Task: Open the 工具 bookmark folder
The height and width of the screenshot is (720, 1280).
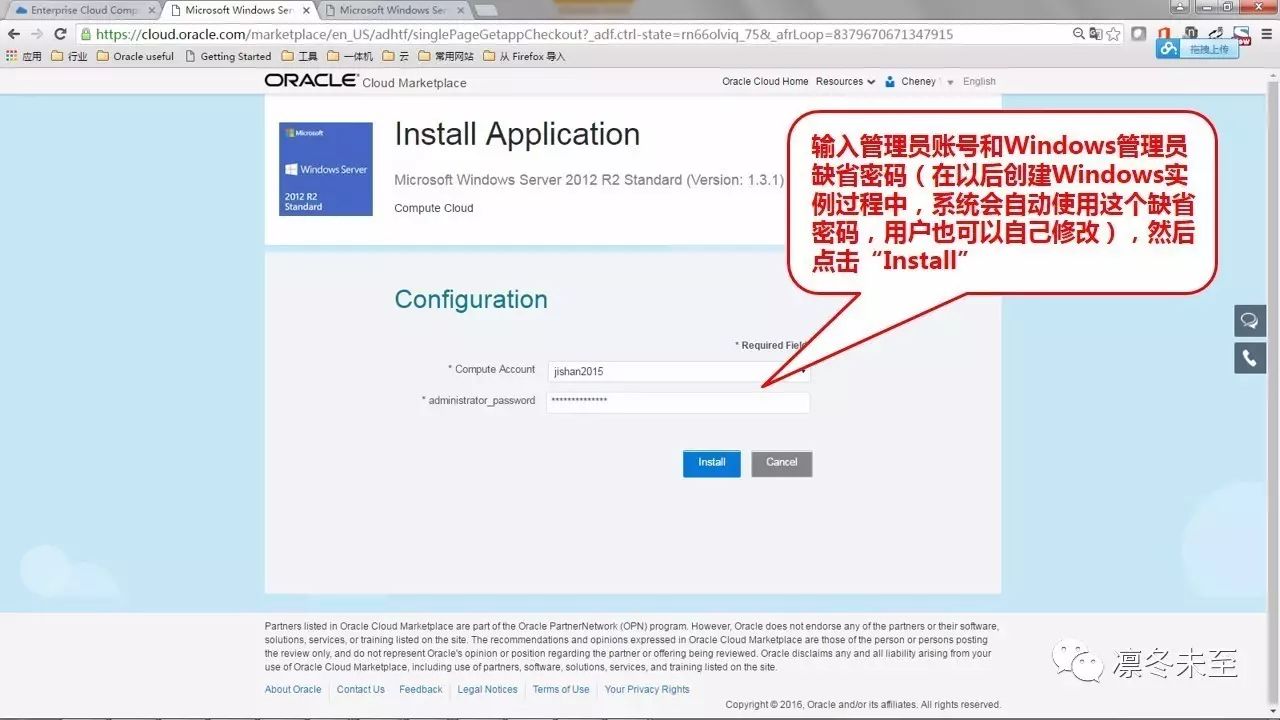Action: [x=299, y=56]
